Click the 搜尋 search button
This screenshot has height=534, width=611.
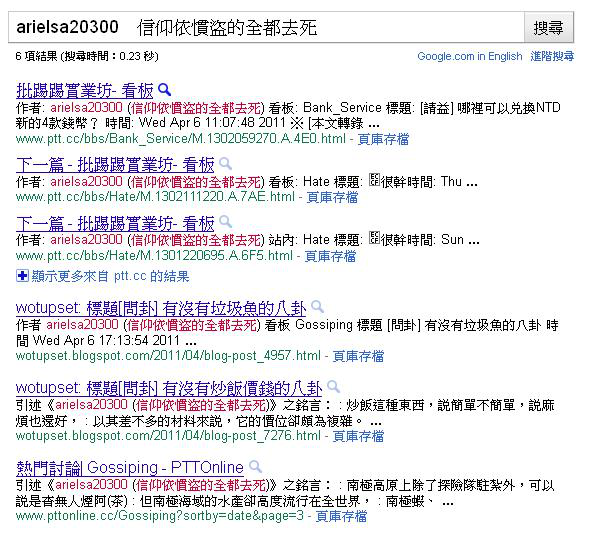pos(549,27)
